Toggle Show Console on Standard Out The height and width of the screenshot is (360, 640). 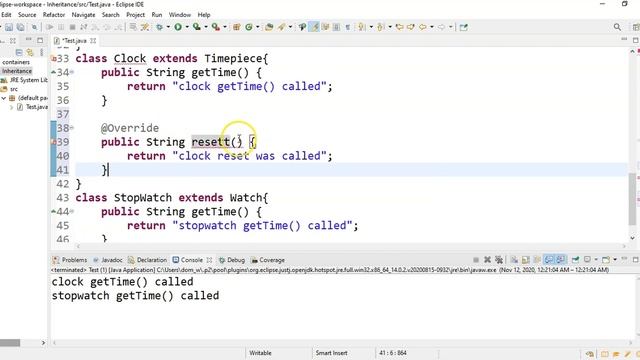coord(549,260)
